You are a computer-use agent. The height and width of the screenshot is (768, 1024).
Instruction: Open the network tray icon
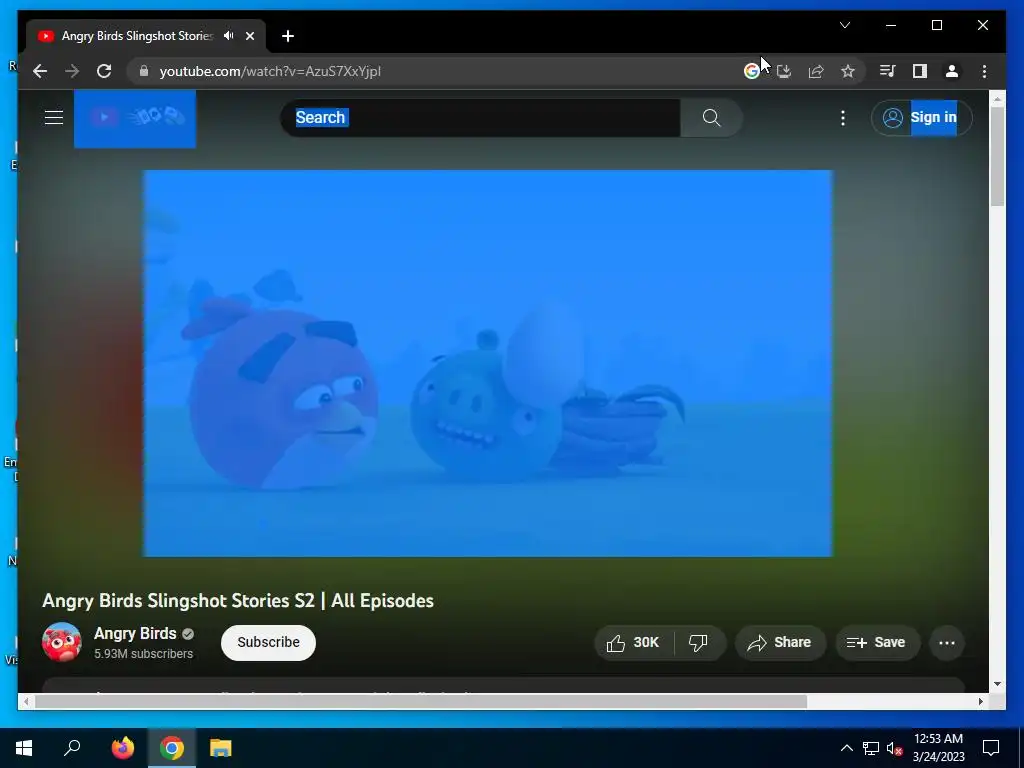coord(871,748)
